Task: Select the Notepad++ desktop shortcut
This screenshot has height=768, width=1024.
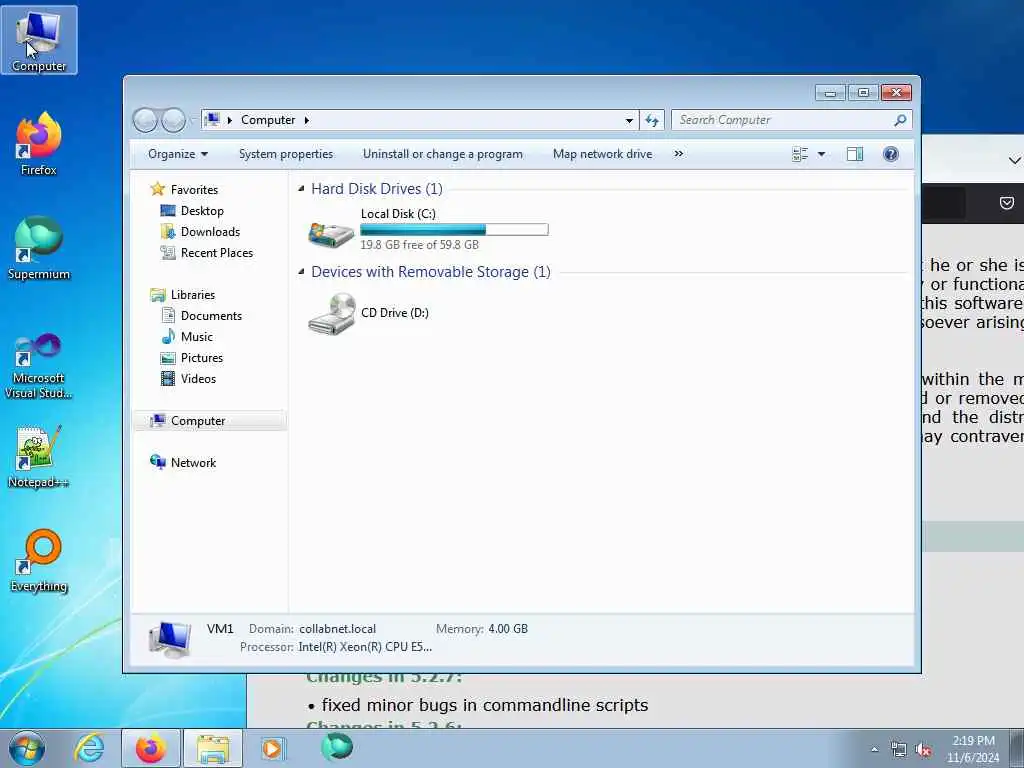Action: 39,457
